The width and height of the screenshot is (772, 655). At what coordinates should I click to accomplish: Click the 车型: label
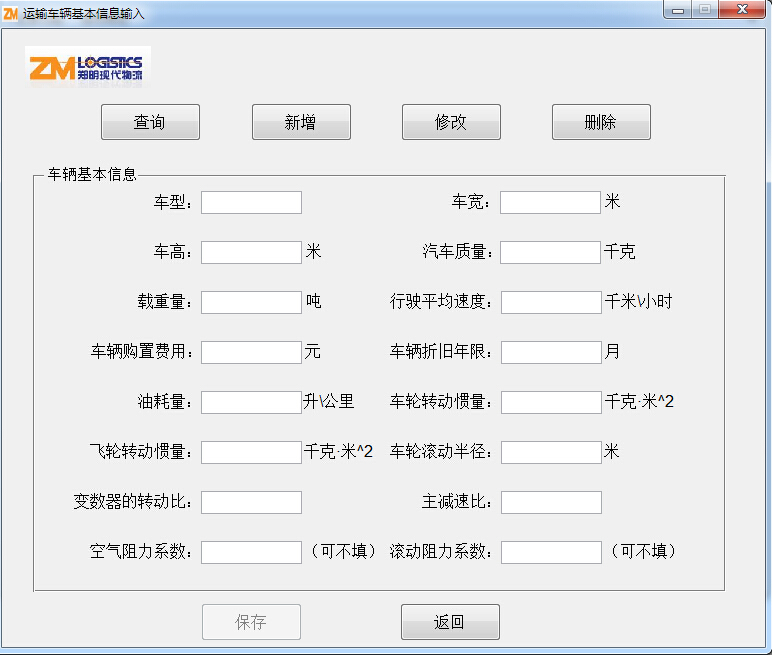coord(173,202)
